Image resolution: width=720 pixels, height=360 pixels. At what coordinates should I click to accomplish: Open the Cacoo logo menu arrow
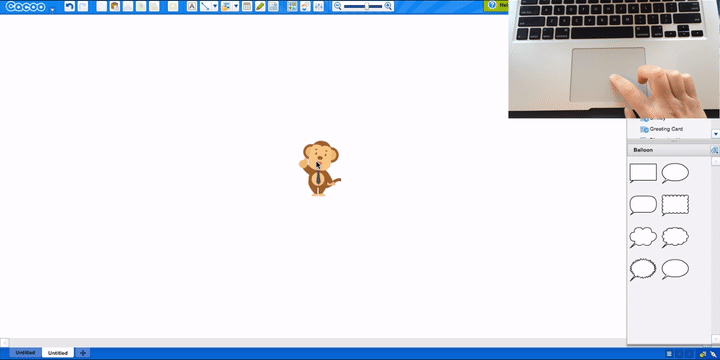52,9
